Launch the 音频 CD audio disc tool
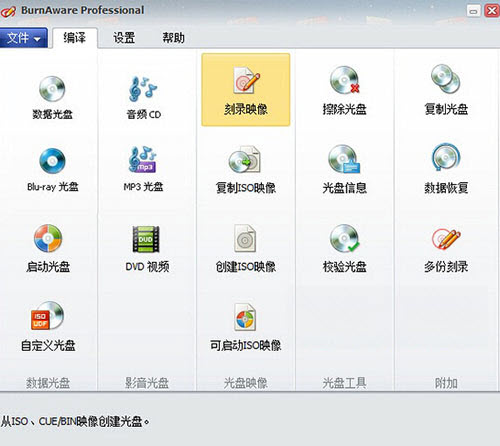 point(144,97)
